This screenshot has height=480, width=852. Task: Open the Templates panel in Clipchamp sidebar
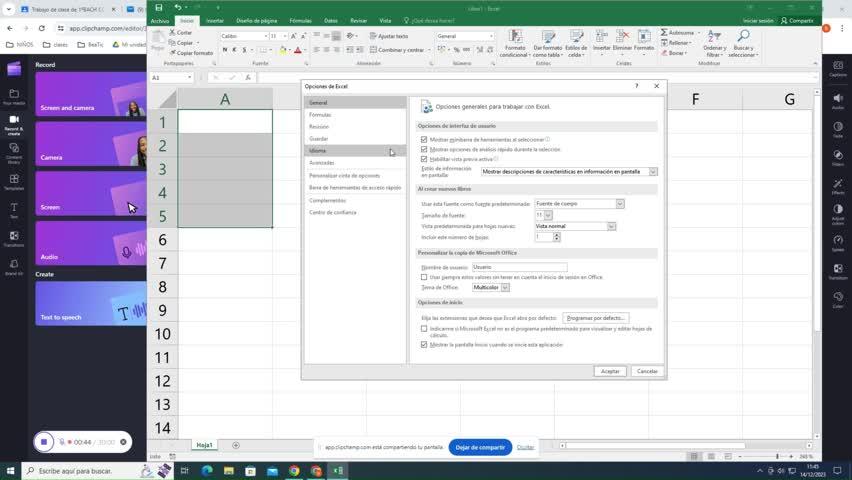pos(14,182)
